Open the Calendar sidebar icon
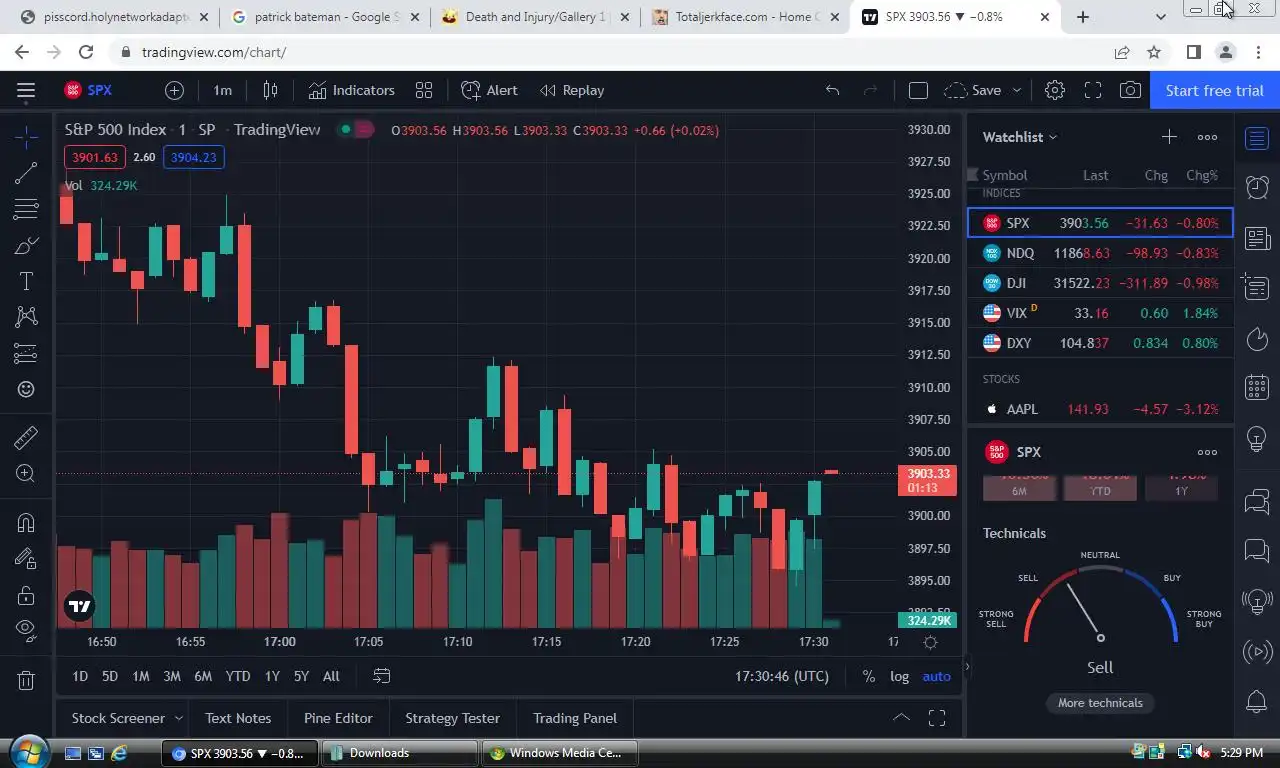The image size is (1280, 768). click(1257, 387)
